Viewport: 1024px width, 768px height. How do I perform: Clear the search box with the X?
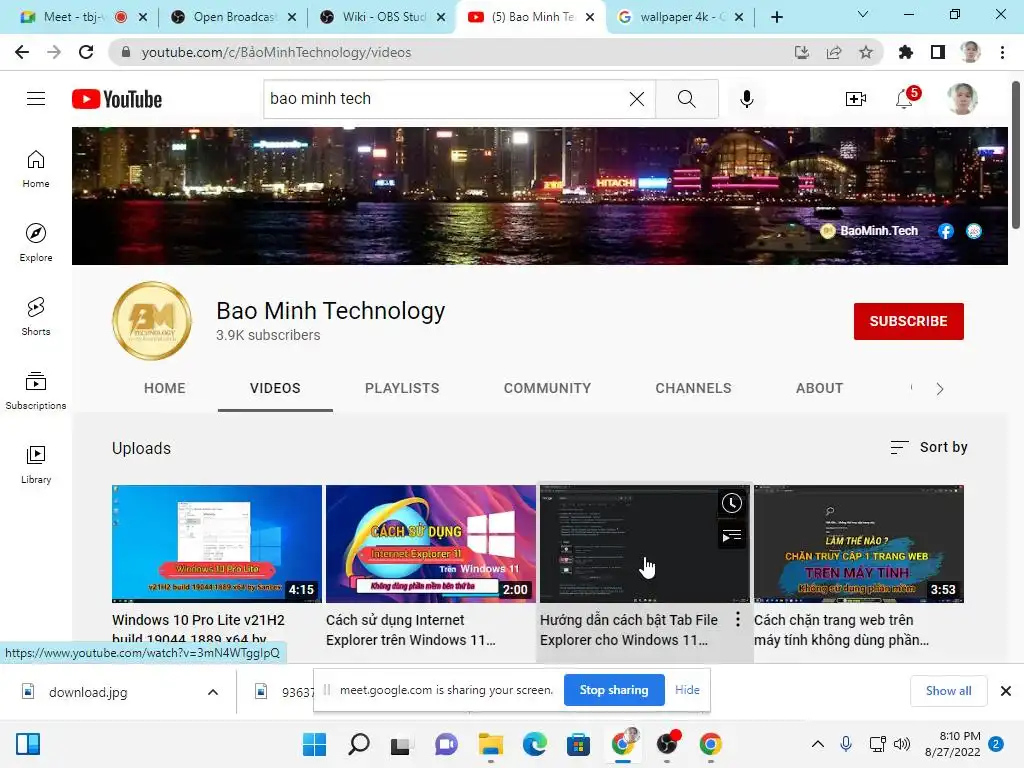tap(637, 99)
